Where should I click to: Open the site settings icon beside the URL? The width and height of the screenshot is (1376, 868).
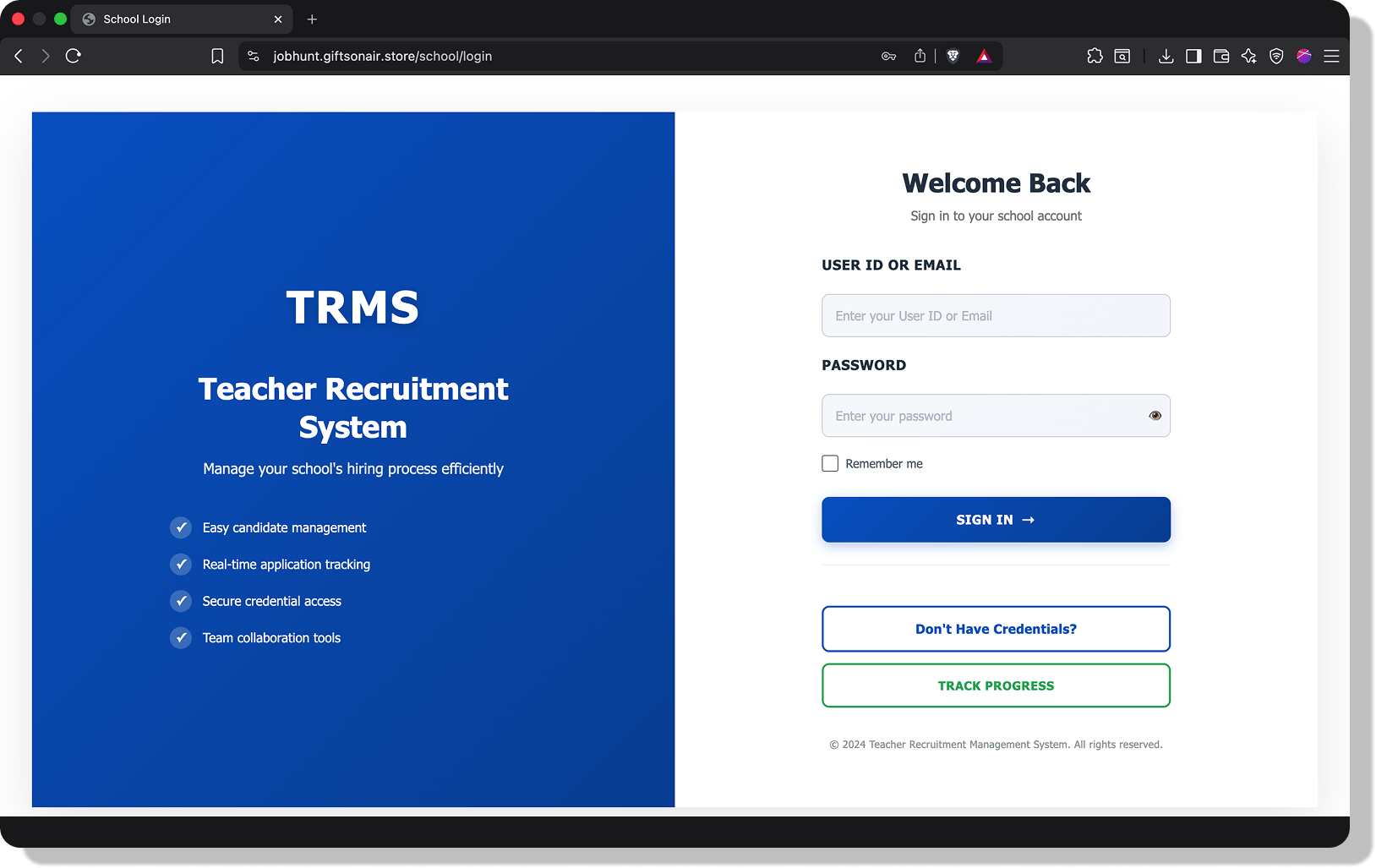tap(254, 56)
